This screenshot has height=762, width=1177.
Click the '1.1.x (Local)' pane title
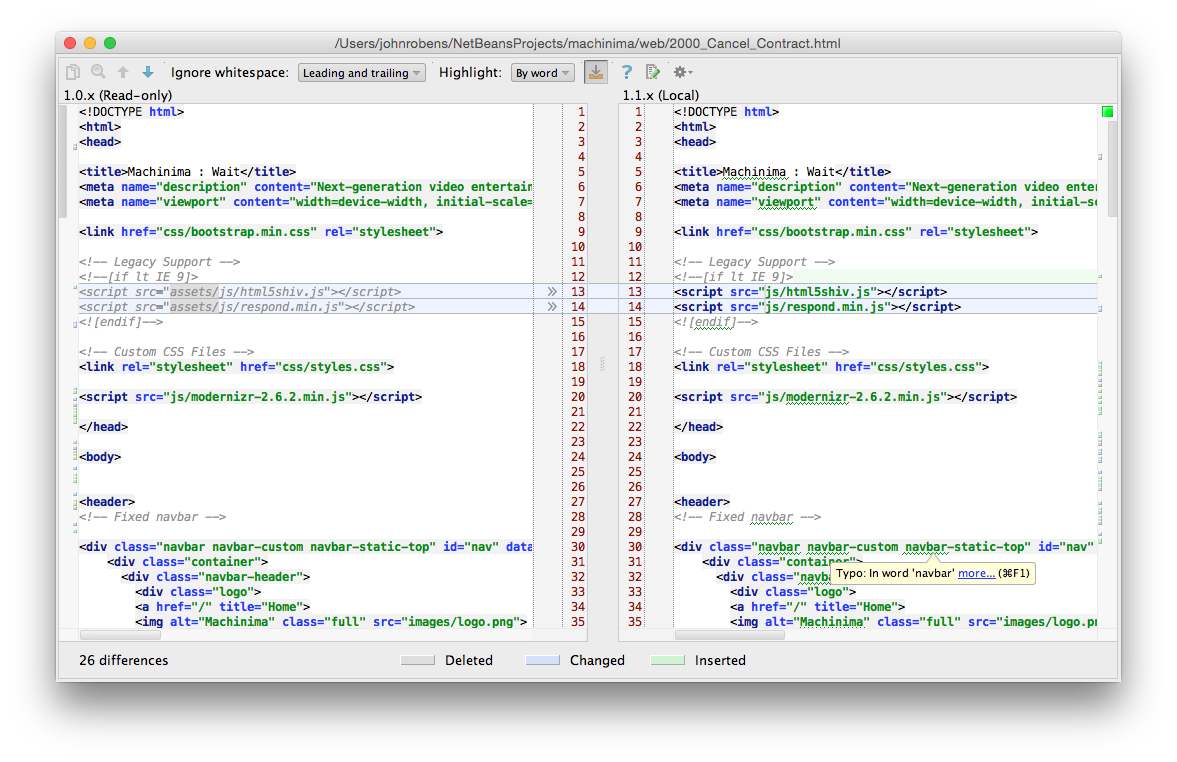click(x=661, y=95)
